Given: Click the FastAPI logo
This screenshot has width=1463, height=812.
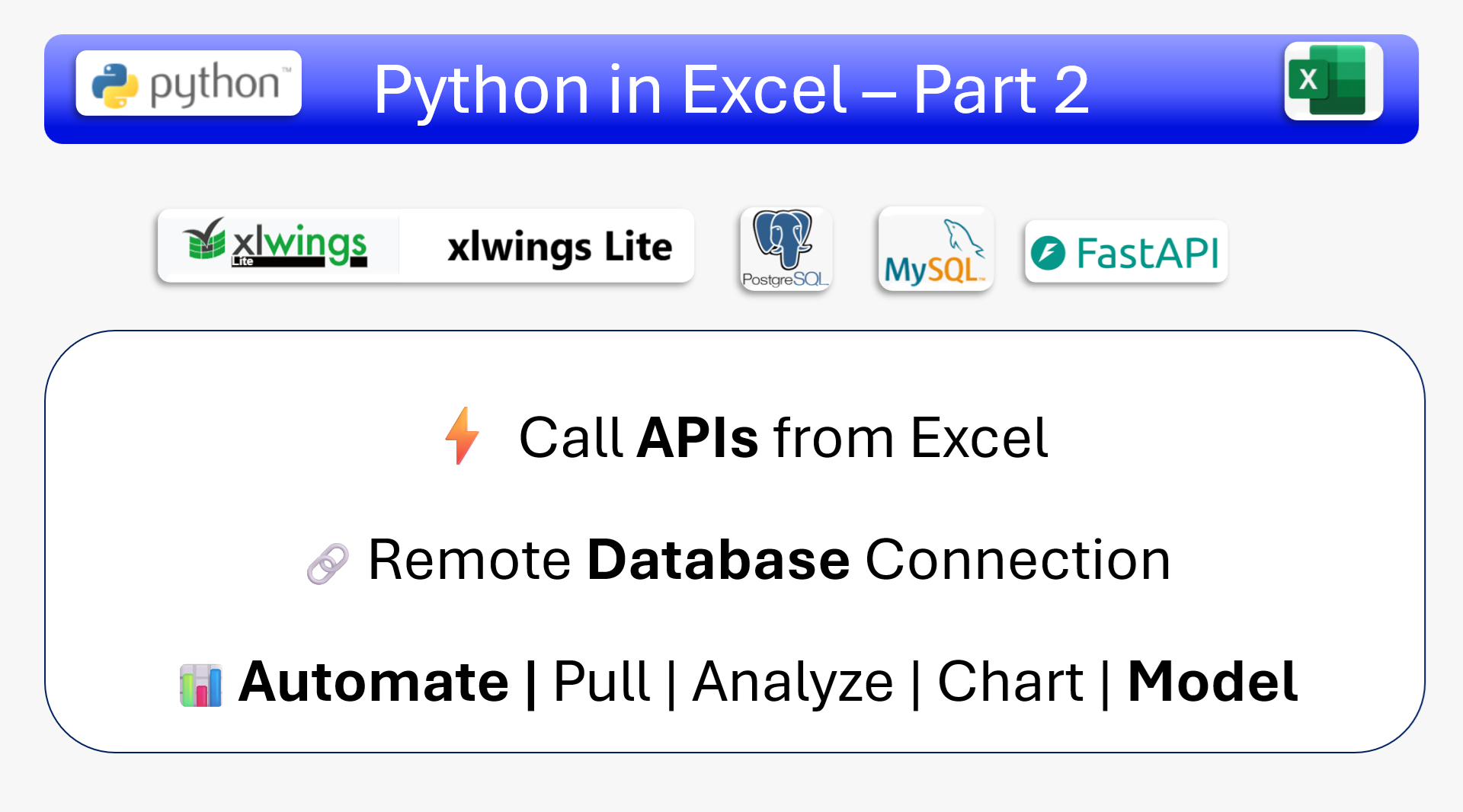Looking at the screenshot, I should pos(1125,252).
